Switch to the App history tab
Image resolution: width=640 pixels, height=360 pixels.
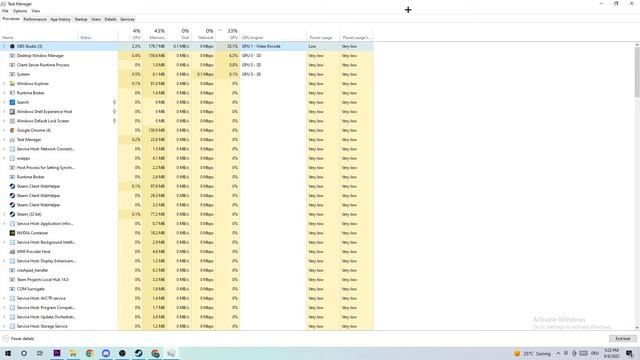tap(60, 19)
